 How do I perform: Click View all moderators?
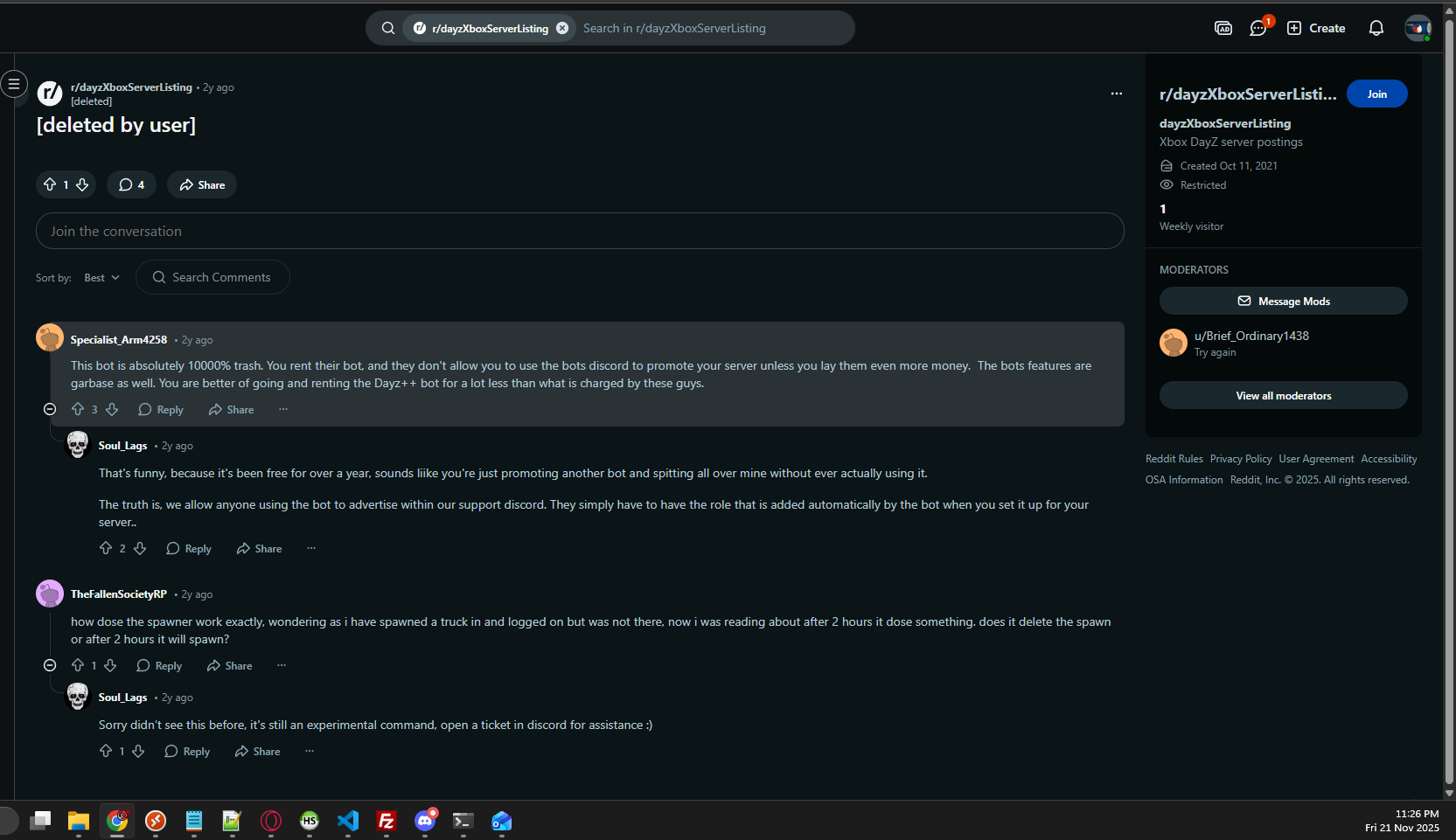[1284, 395]
